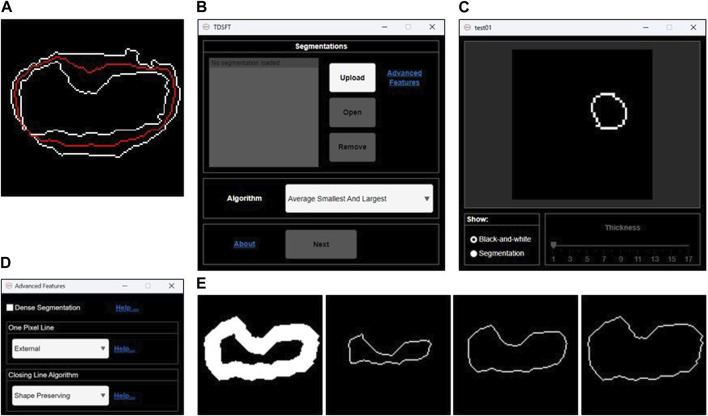The width and height of the screenshot is (708, 416).
Task: Enable the Dense Segmentation checkbox
Action: point(9,308)
